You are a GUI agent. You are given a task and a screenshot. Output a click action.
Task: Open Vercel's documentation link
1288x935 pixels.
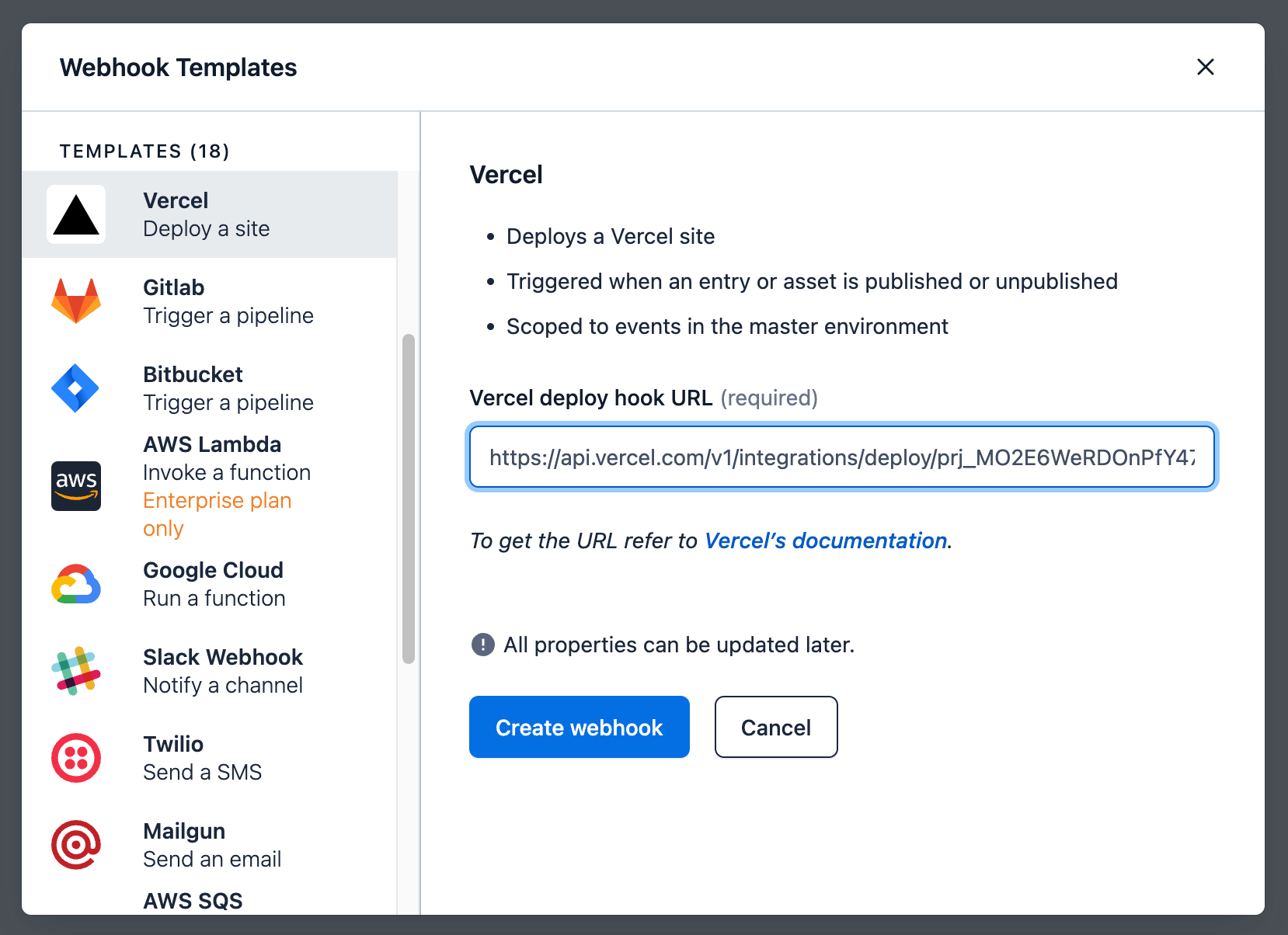coord(826,540)
